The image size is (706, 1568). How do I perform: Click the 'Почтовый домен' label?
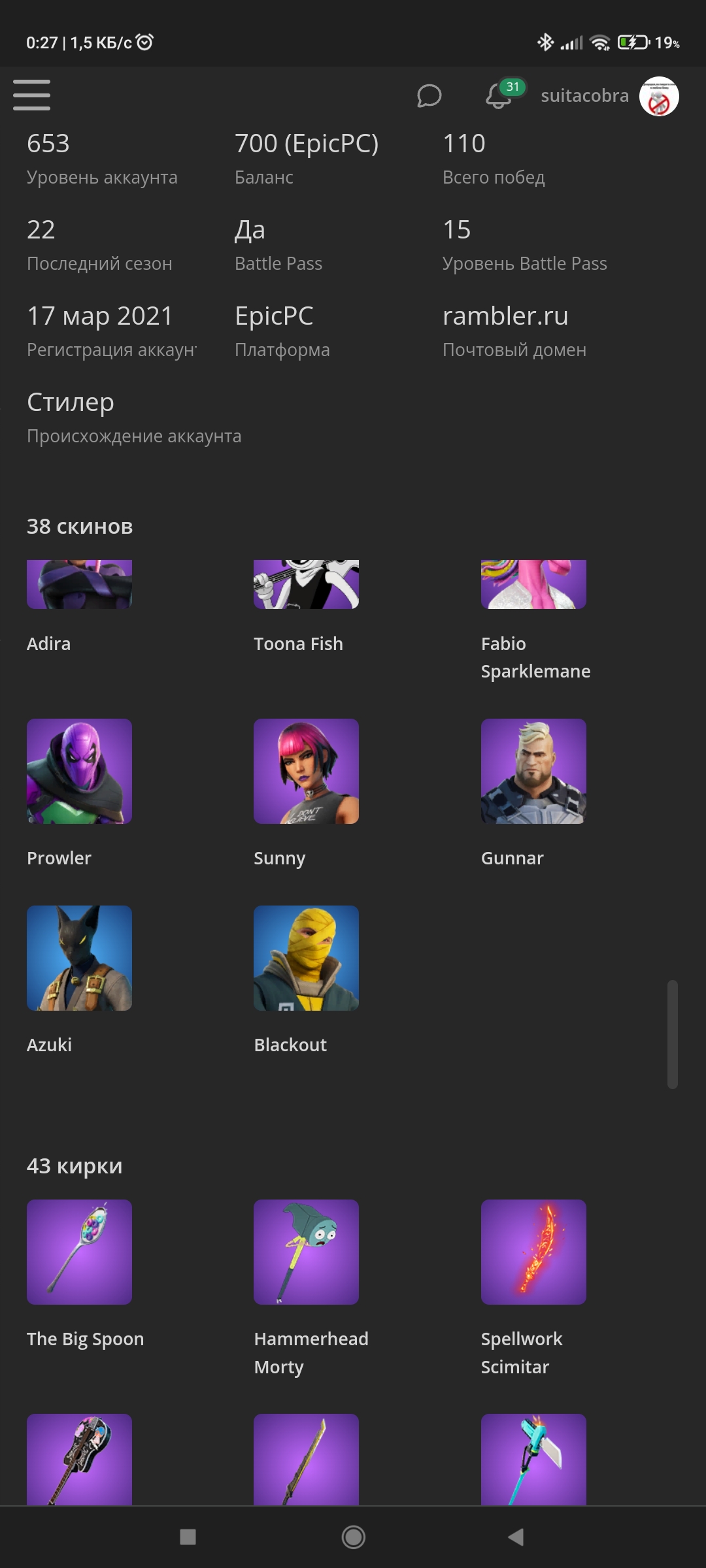point(514,350)
